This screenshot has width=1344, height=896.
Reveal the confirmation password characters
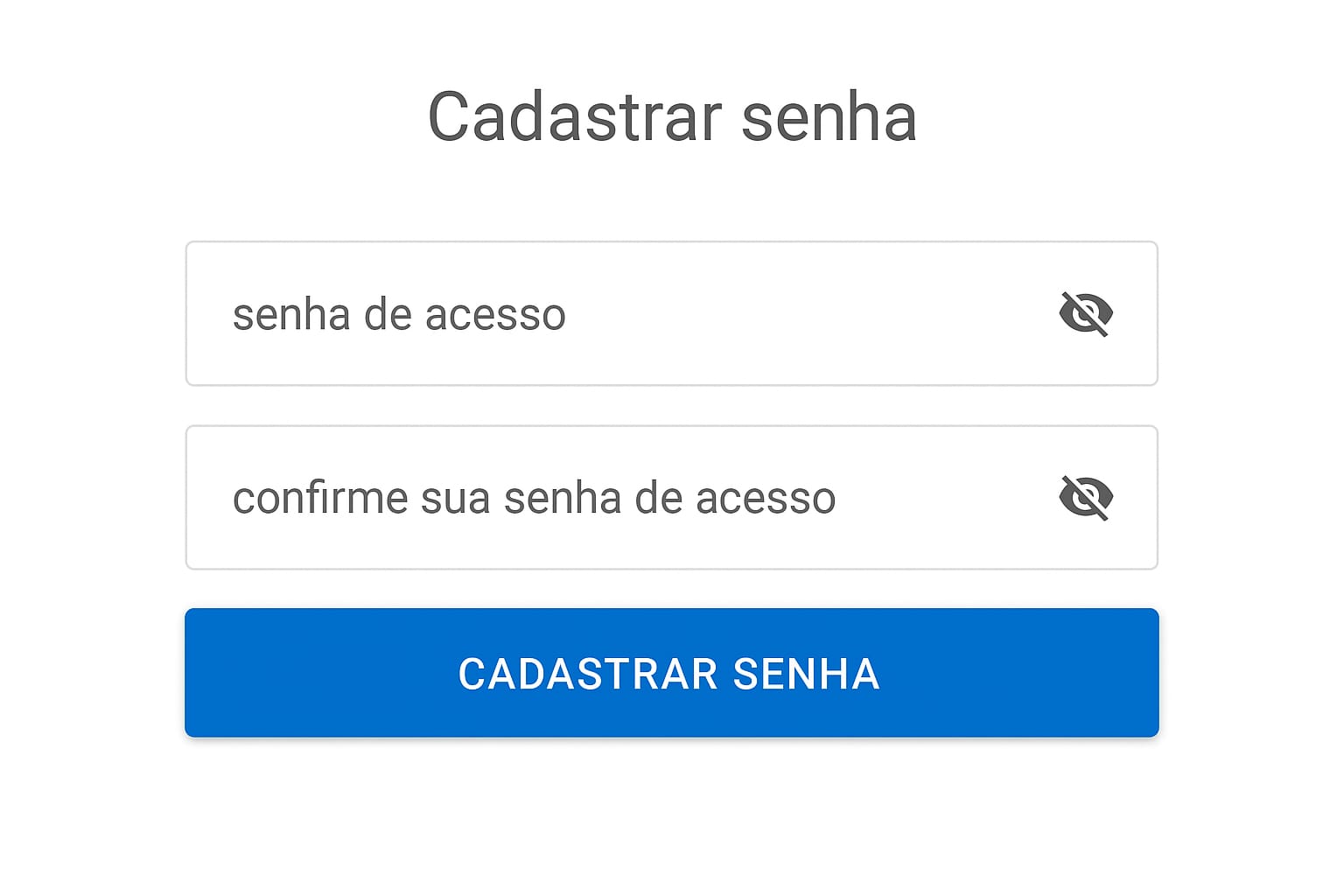tap(1085, 497)
